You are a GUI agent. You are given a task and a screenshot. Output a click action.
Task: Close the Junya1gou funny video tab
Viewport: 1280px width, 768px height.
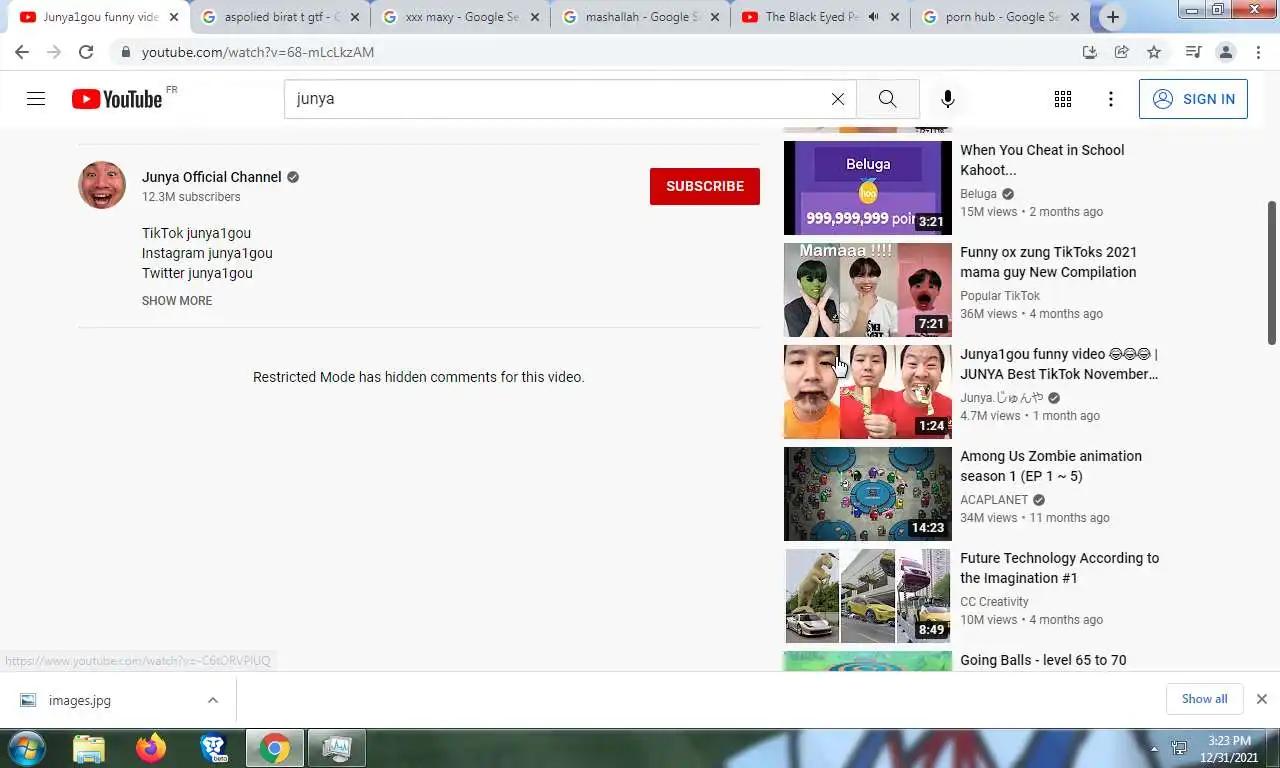[x=173, y=17]
